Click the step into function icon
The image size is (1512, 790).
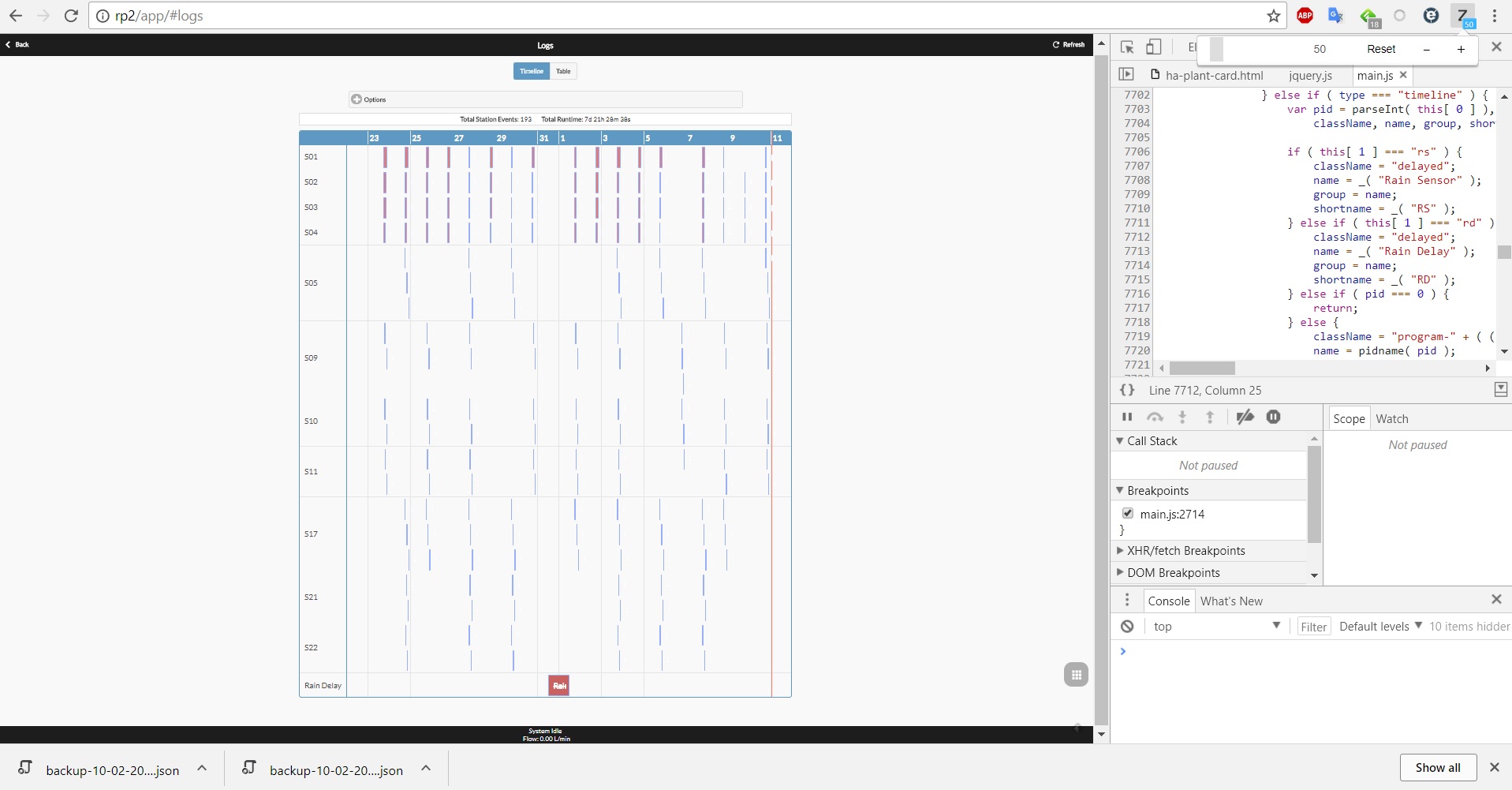pos(1182,417)
